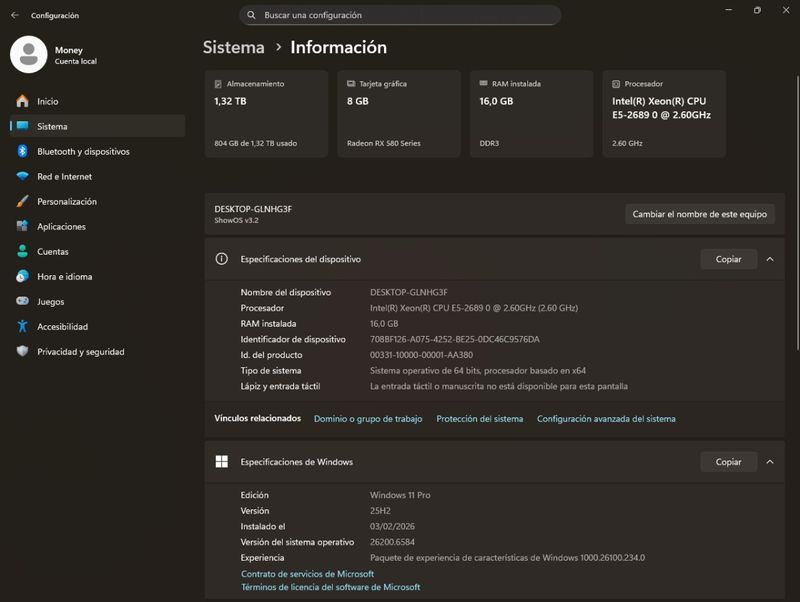Open Términos de licencia del software link
Viewport: 800px width, 602px height.
coord(331,587)
